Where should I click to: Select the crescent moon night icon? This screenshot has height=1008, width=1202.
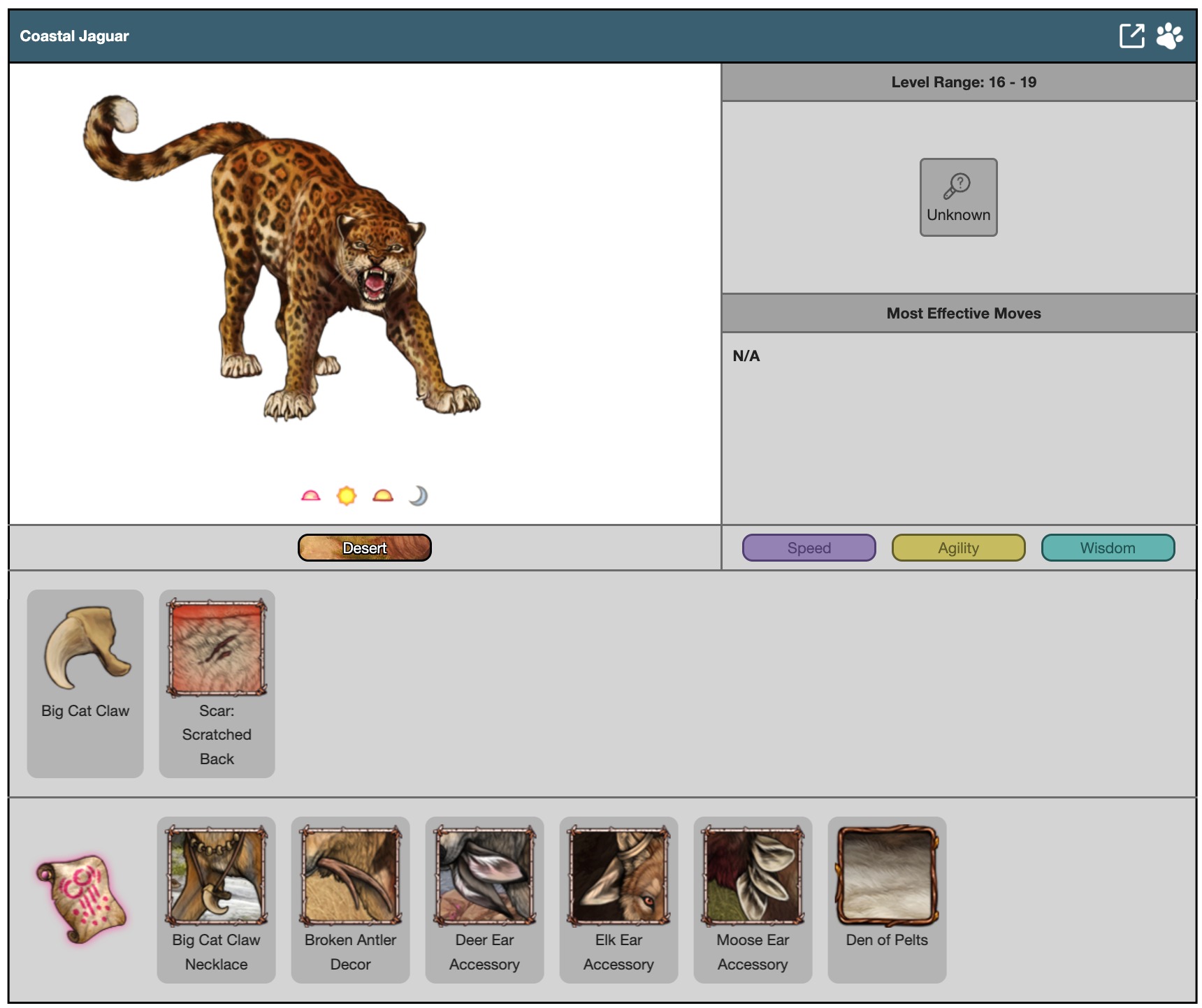tap(418, 496)
